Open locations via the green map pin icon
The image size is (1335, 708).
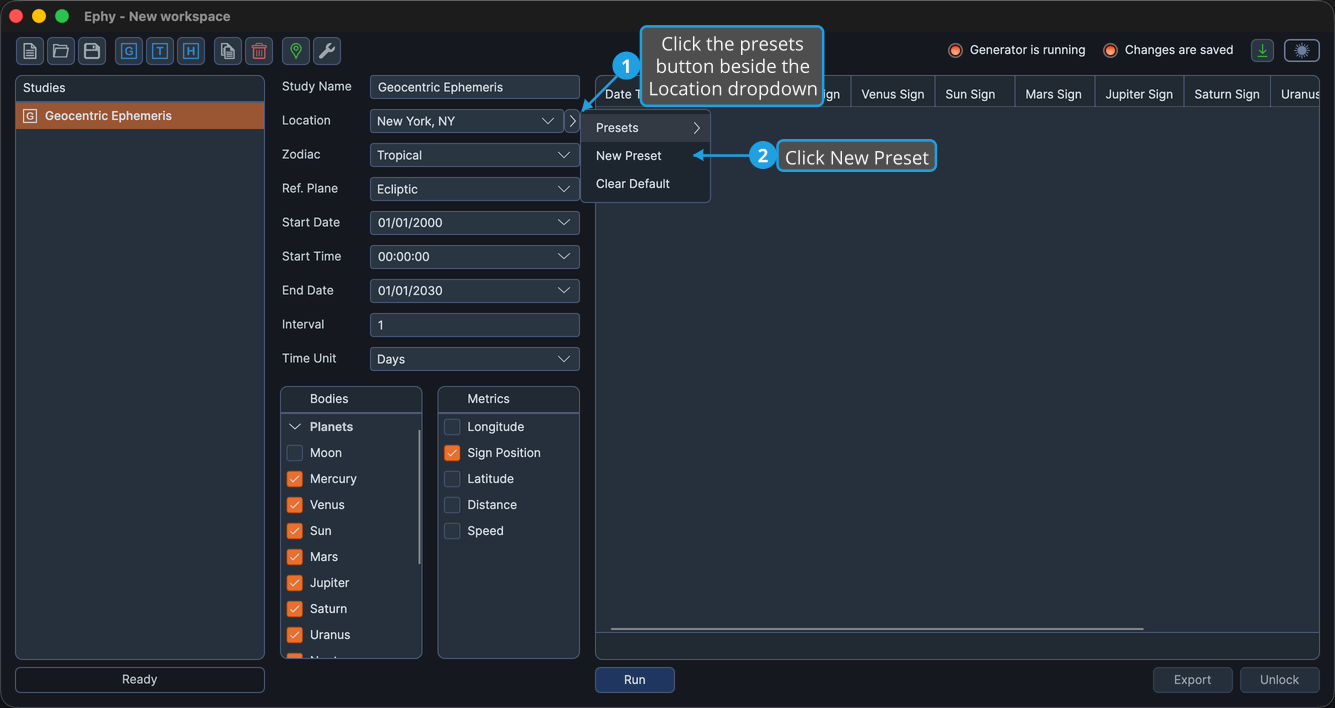pos(296,51)
